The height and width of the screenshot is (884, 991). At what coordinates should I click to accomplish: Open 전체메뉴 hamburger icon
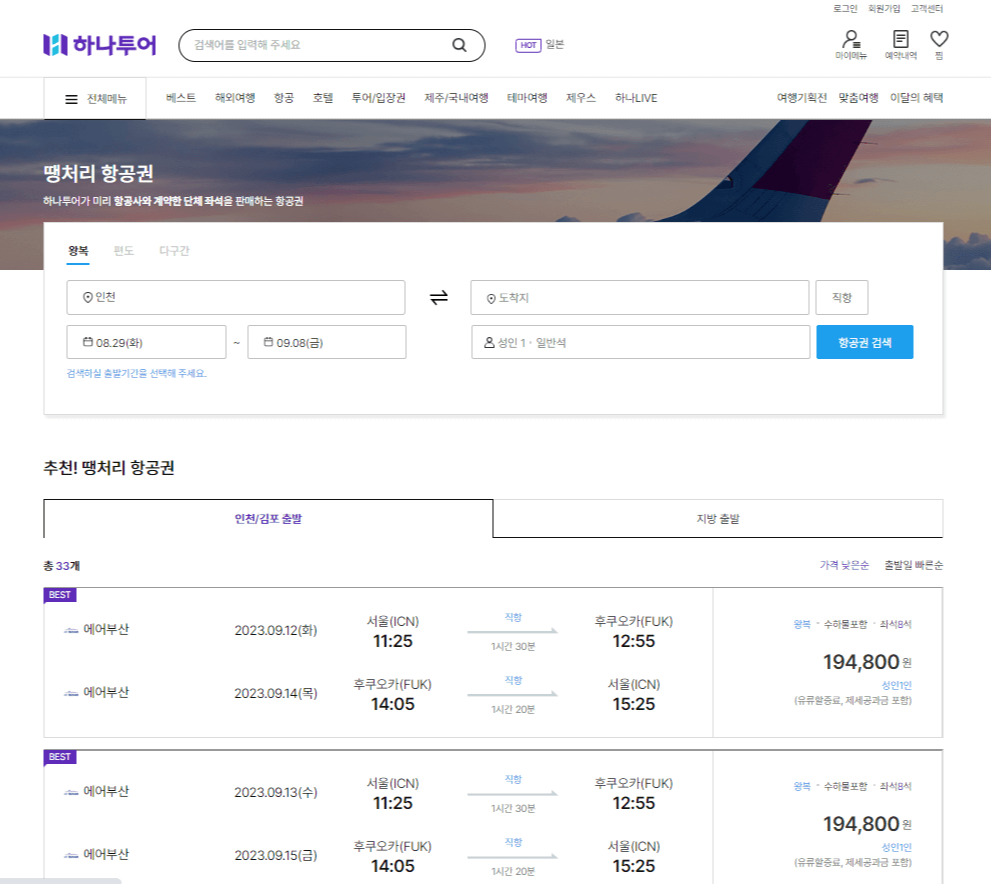coord(69,97)
